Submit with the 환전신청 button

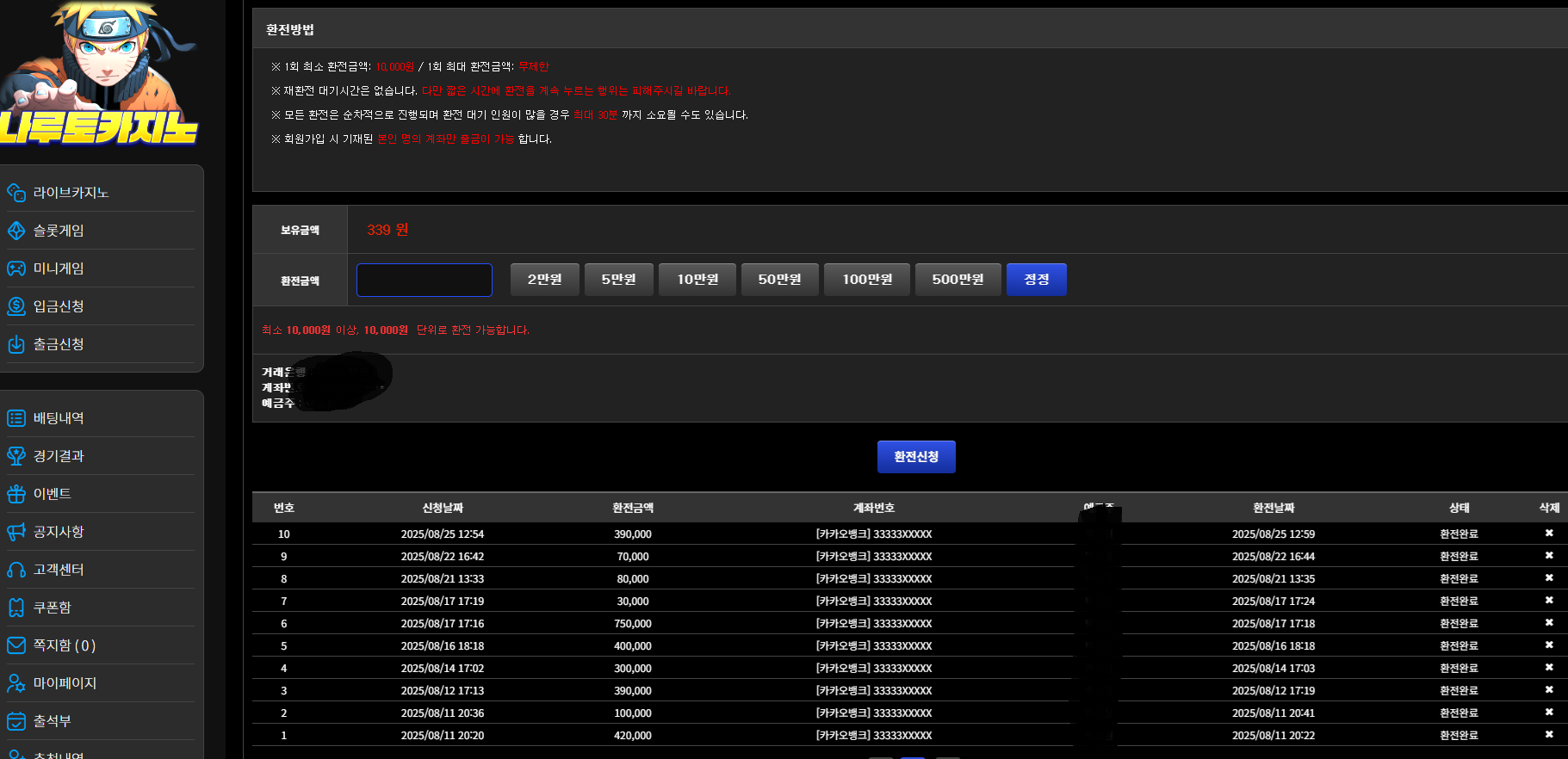coord(916,457)
